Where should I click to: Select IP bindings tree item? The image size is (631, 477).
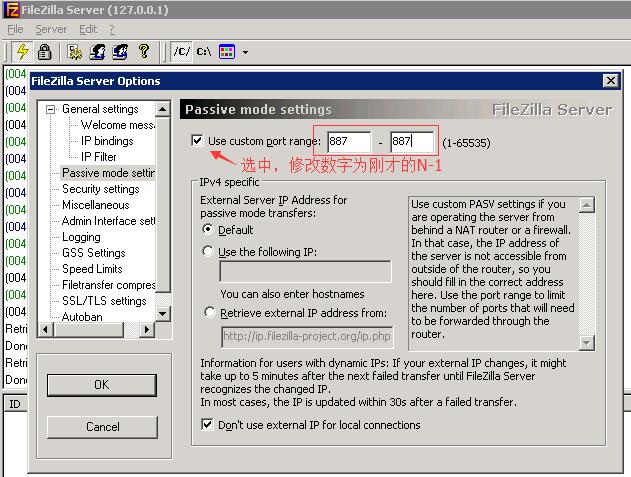pyautogui.click(x=107, y=141)
